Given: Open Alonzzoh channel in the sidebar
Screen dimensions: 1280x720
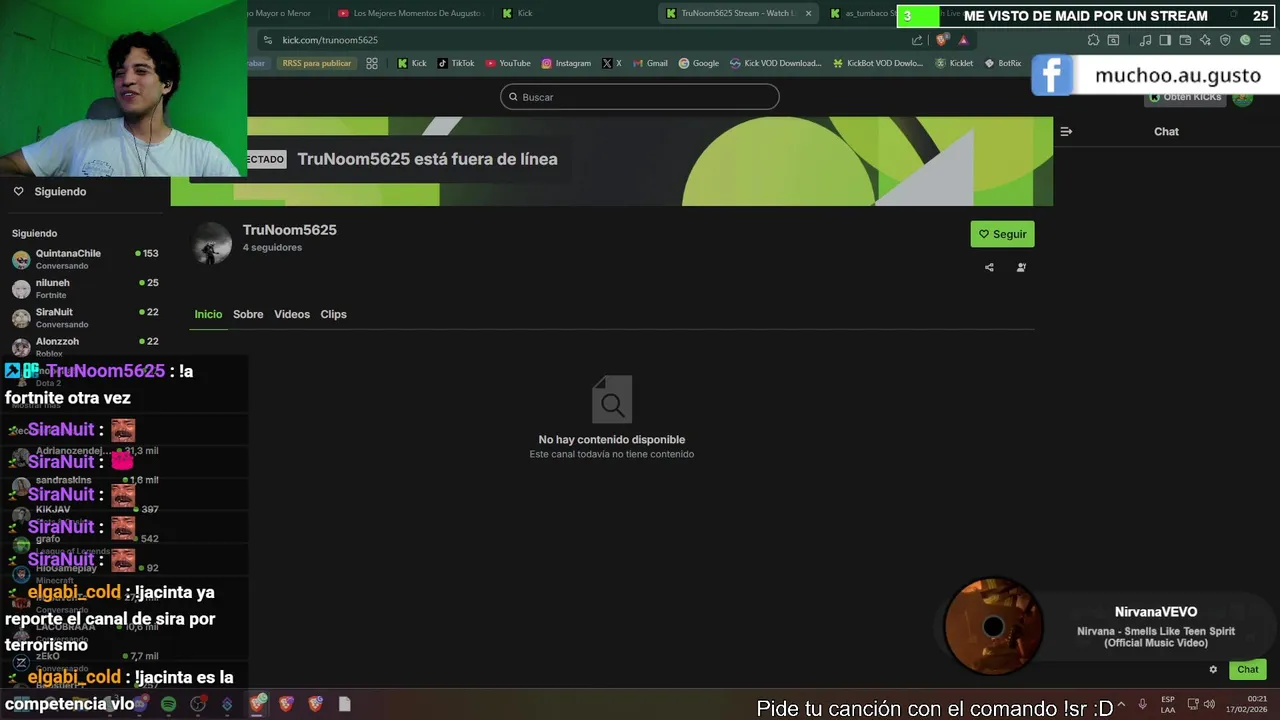Looking at the screenshot, I should 85,347.
